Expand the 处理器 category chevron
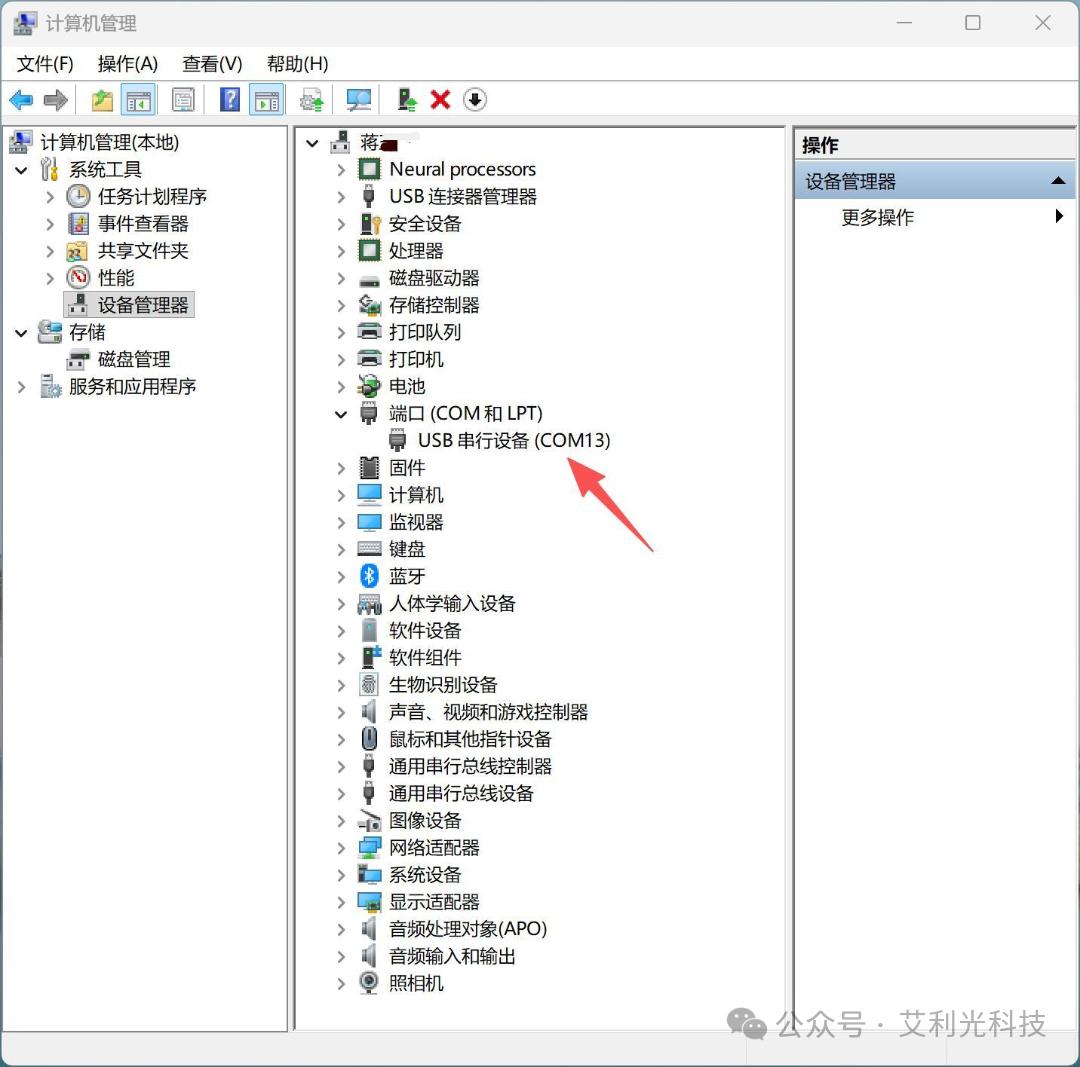Viewport: 1080px width, 1067px height. point(341,251)
